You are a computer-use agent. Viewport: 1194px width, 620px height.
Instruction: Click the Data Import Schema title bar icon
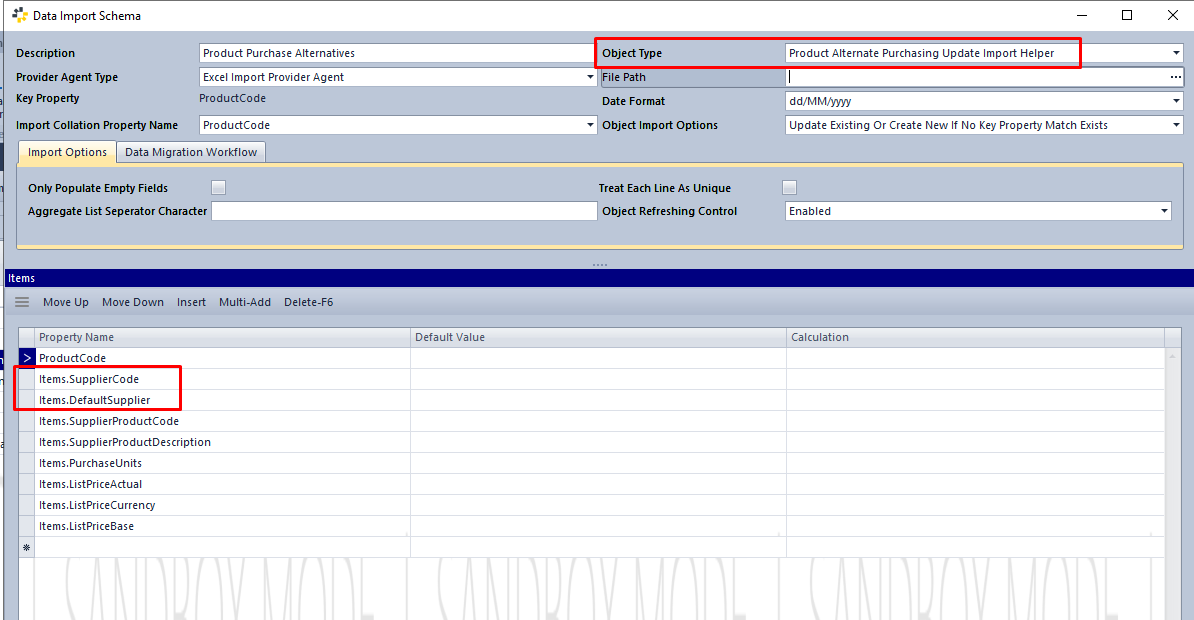coord(17,15)
